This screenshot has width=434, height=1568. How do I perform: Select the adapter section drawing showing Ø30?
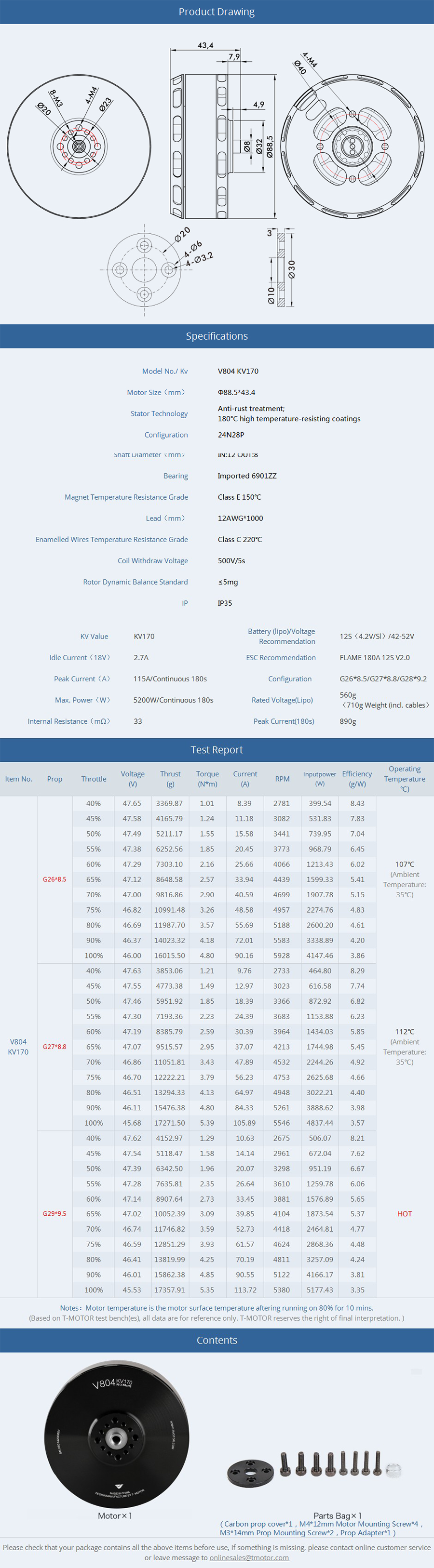pos(281,268)
